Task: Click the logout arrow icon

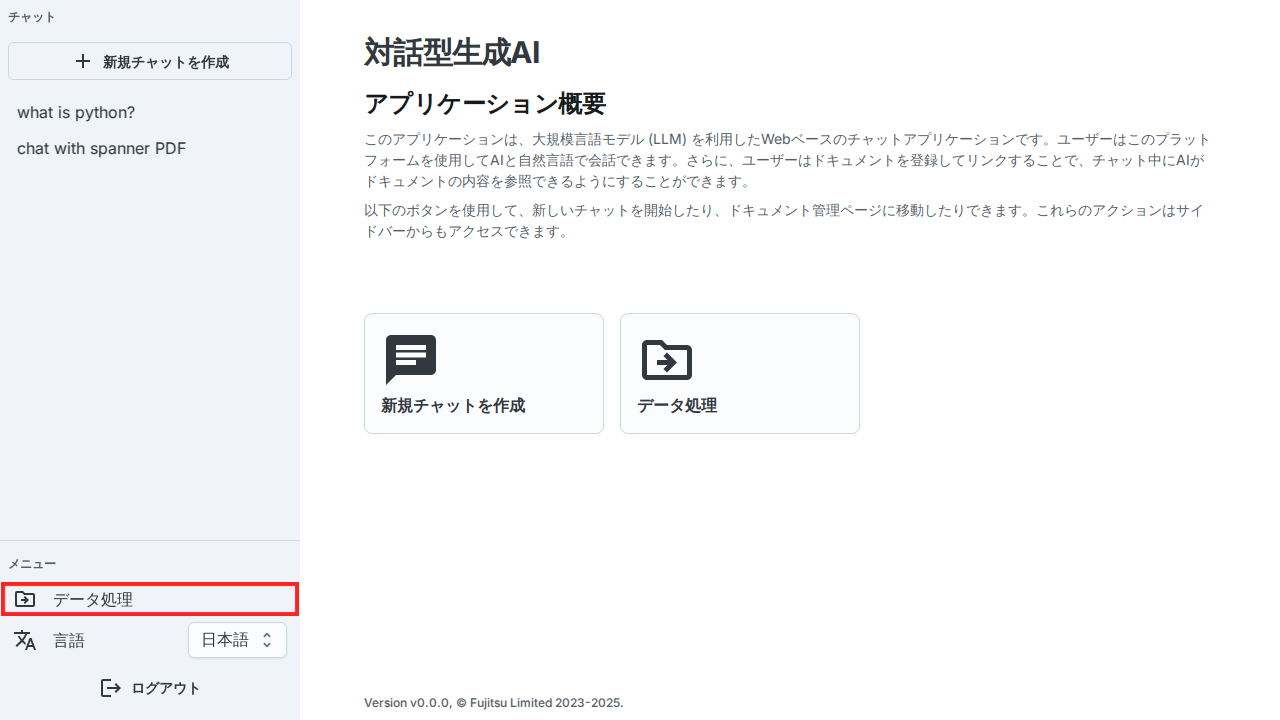Action: (111, 688)
